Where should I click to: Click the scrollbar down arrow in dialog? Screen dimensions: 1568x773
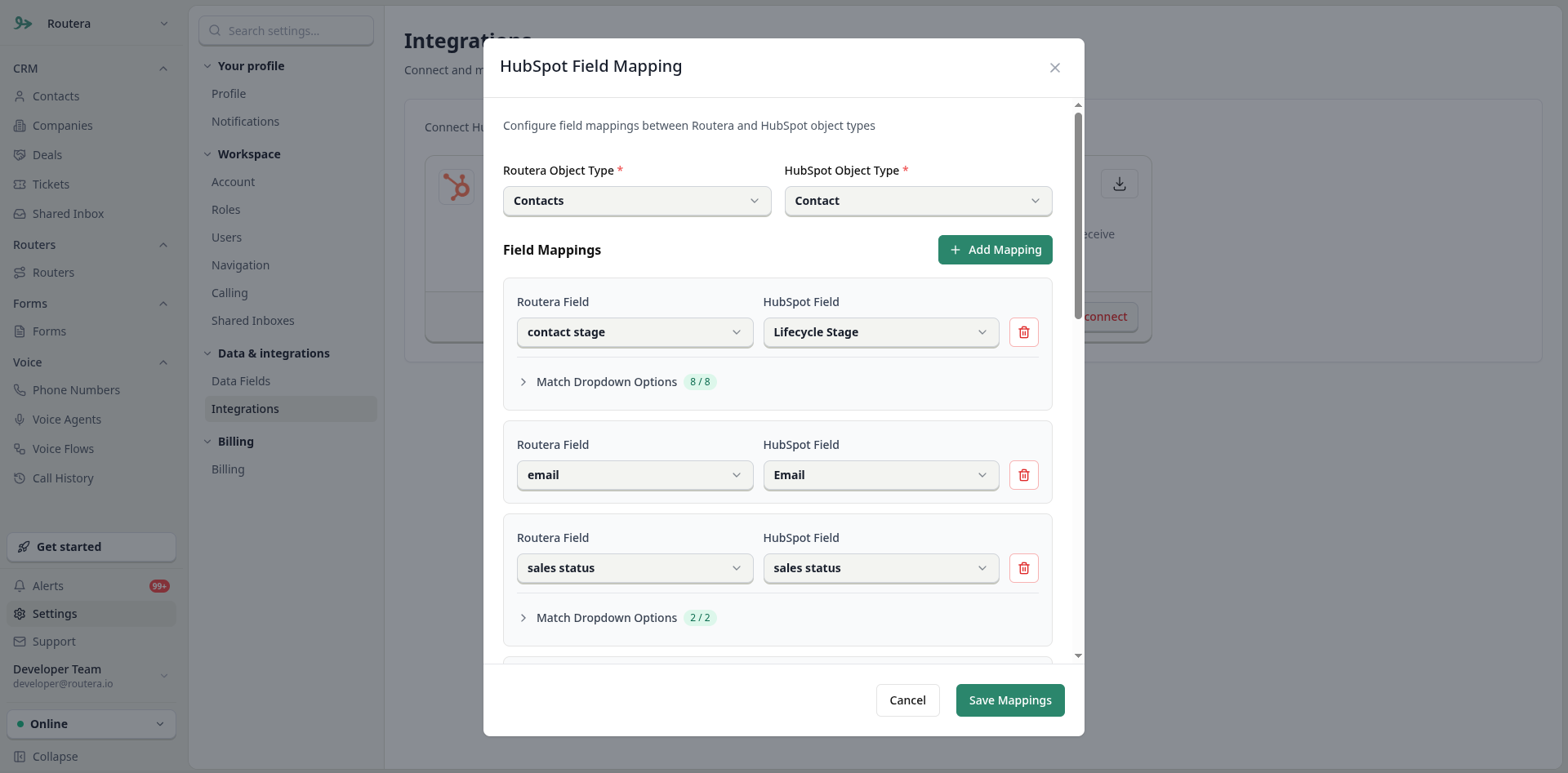point(1078,655)
